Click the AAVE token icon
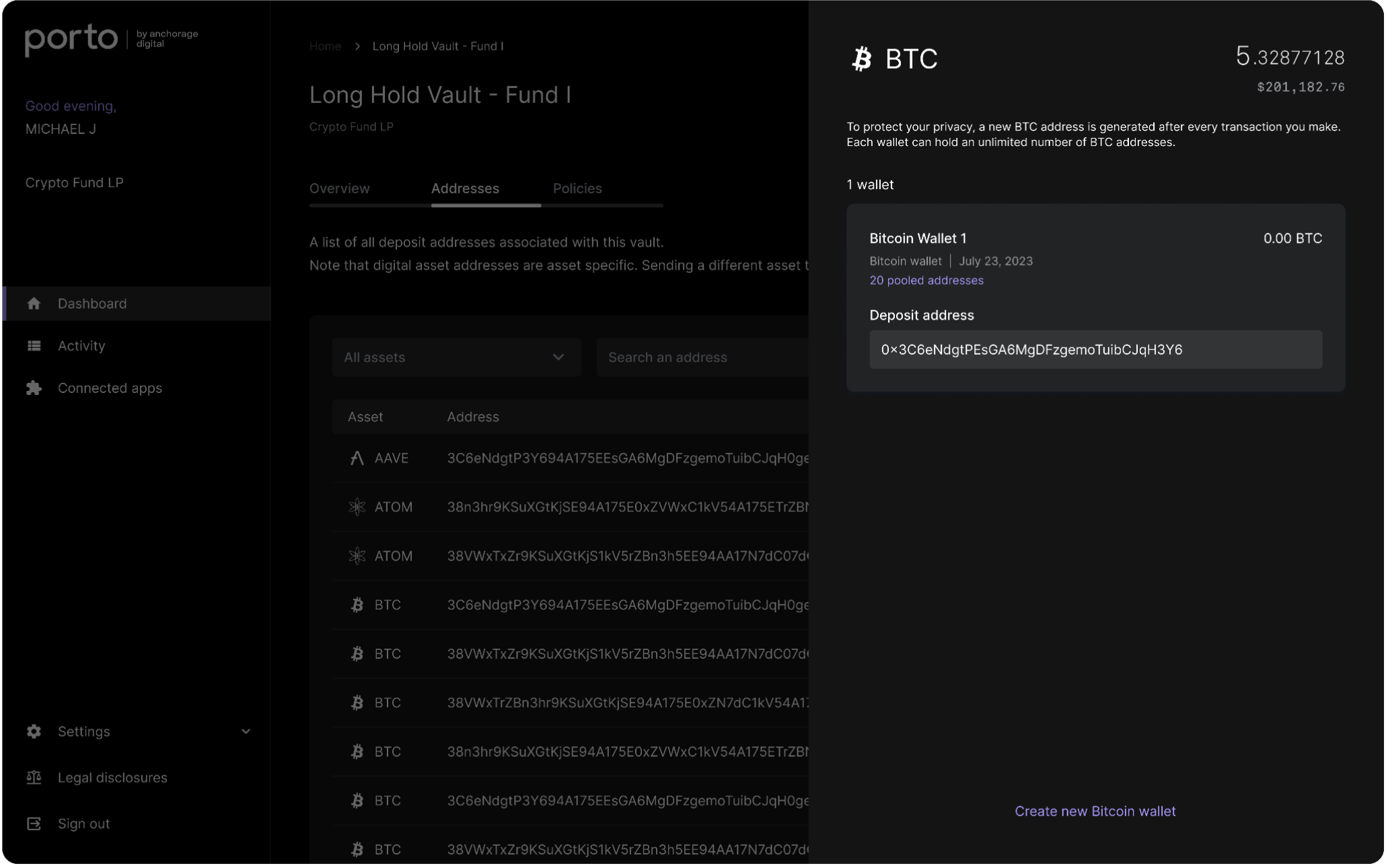Screen dimensions: 1386x868 click(357, 458)
